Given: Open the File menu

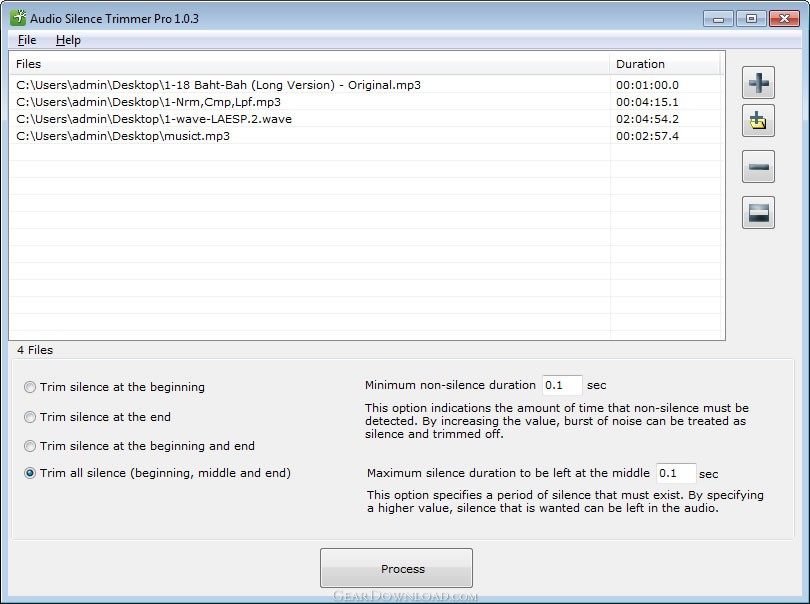Looking at the screenshot, I should tap(27, 40).
